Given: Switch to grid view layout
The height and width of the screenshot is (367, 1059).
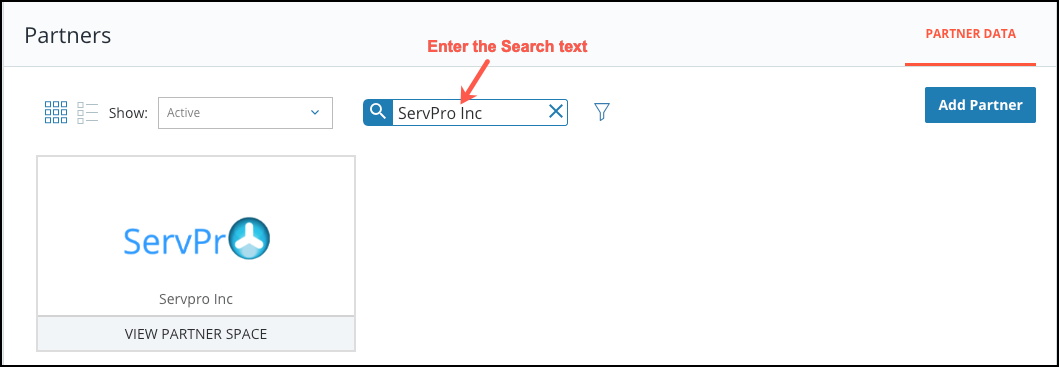Looking at the screenshot, I should point(55,112).
